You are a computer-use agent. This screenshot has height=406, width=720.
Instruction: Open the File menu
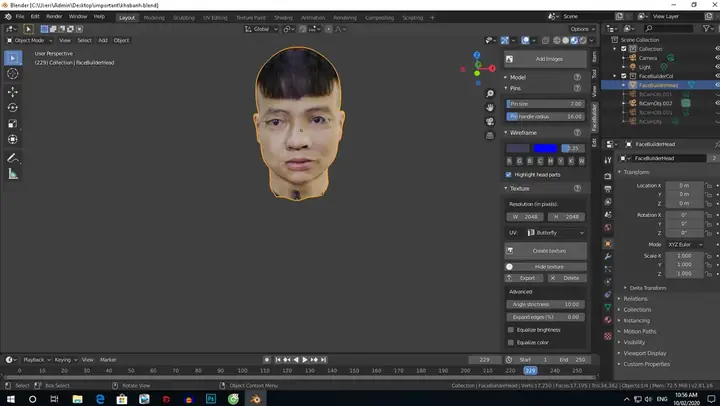click(20, 17)
